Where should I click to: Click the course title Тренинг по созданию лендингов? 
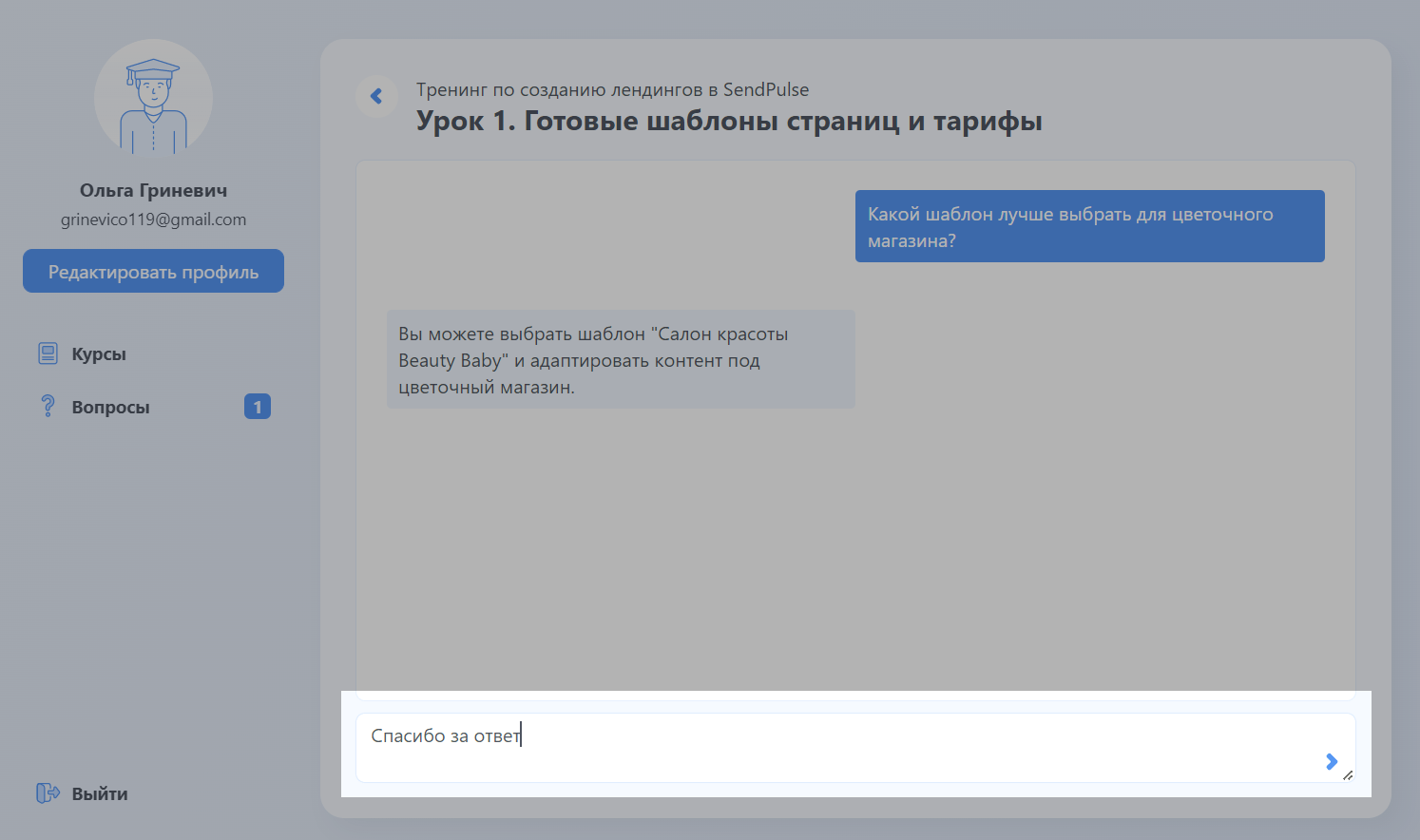(612, 90)
